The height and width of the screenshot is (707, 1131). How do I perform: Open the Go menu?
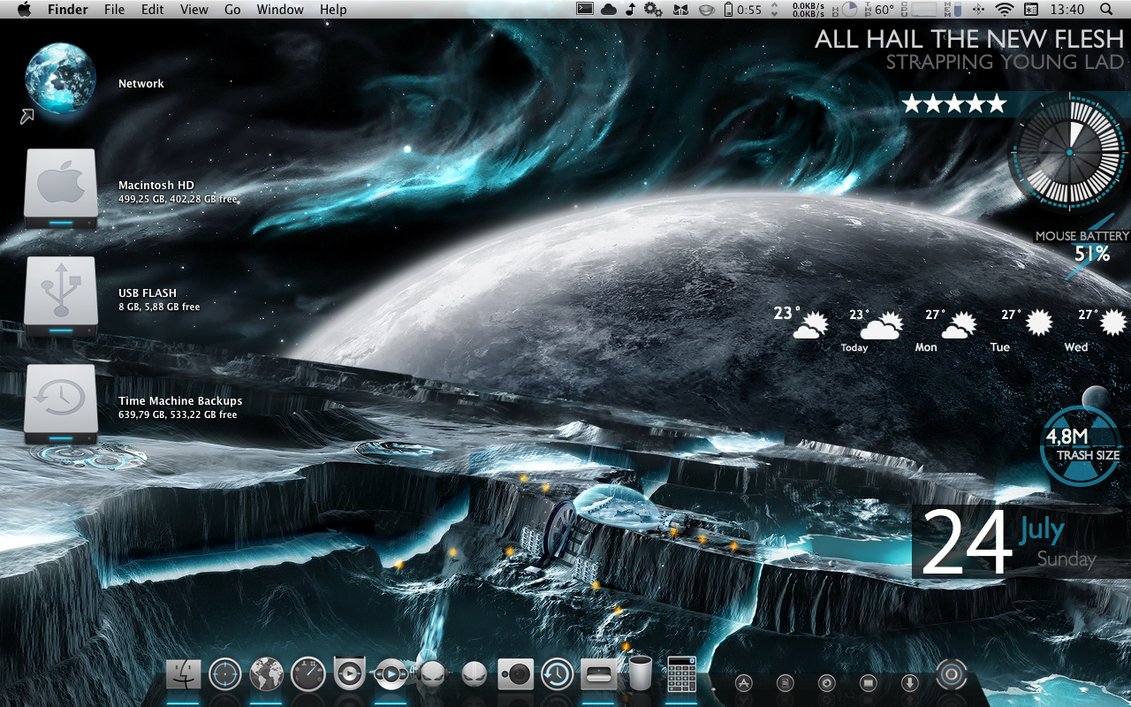[x=232, y=9]
